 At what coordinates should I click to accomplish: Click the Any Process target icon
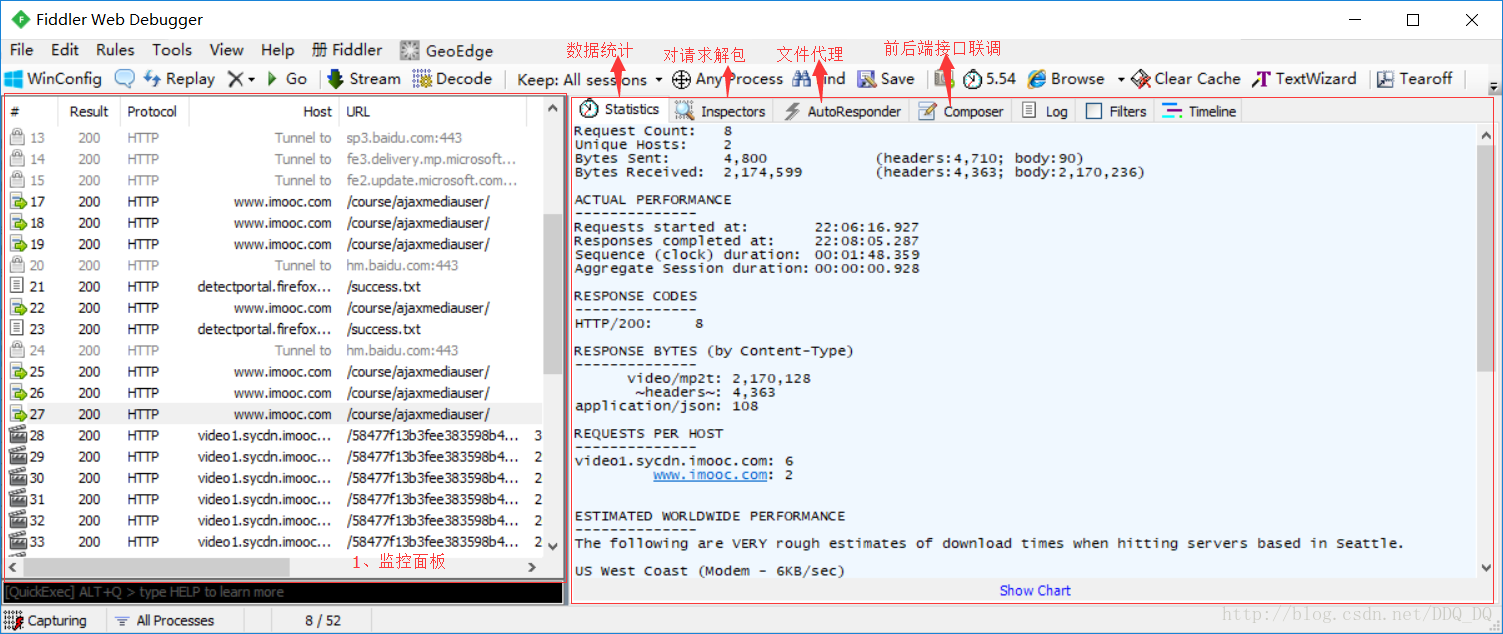coord(681,79)
